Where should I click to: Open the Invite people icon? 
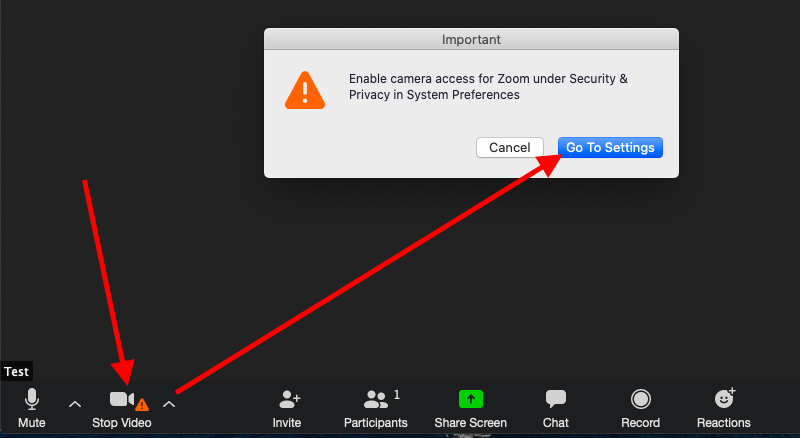point(288,399)
